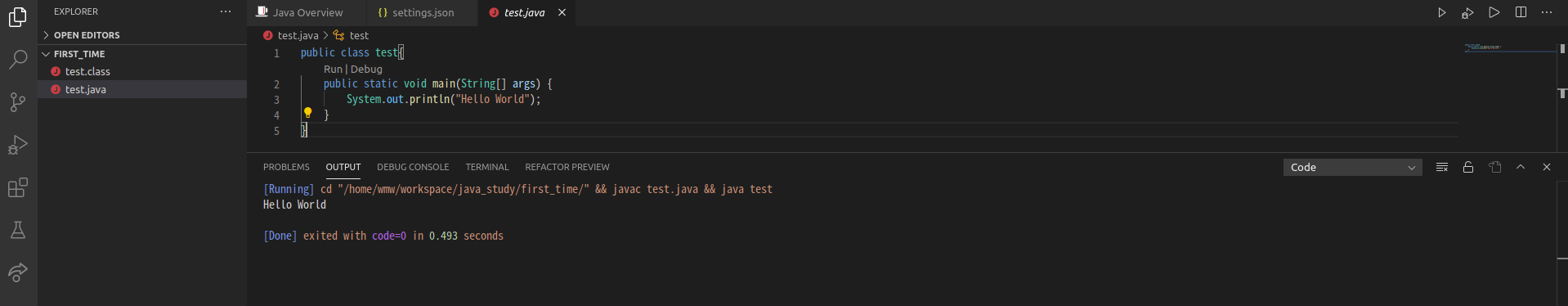This screenshot has width=1568, height=306.
Task: Open the Search view in activity bar
Action: tap(18, 59)
